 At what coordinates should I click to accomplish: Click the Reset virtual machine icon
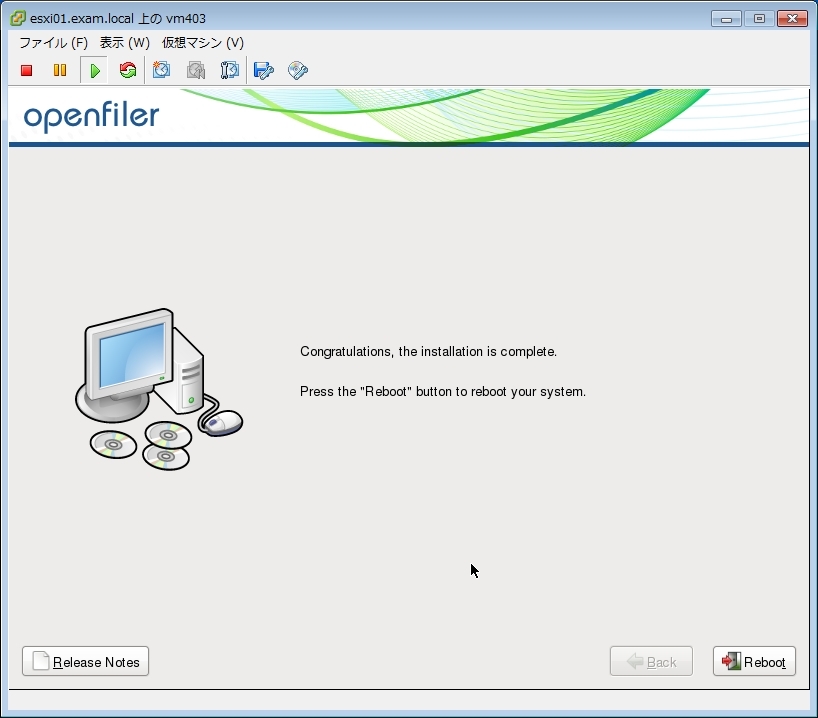click(x=128, y=70)
